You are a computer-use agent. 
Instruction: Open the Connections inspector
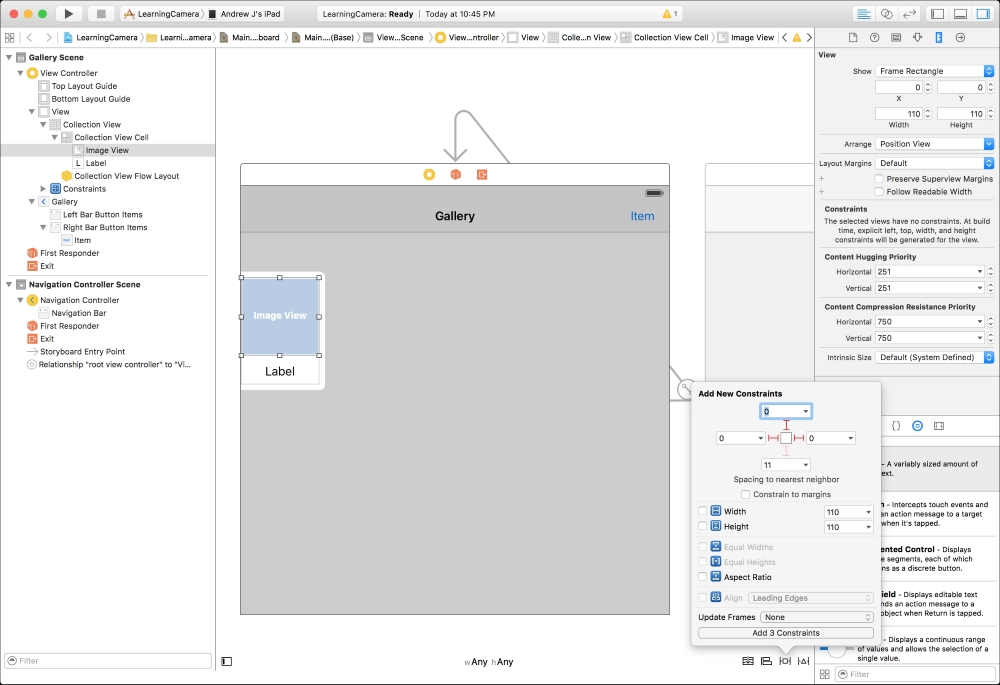click(x=960, y=37)
